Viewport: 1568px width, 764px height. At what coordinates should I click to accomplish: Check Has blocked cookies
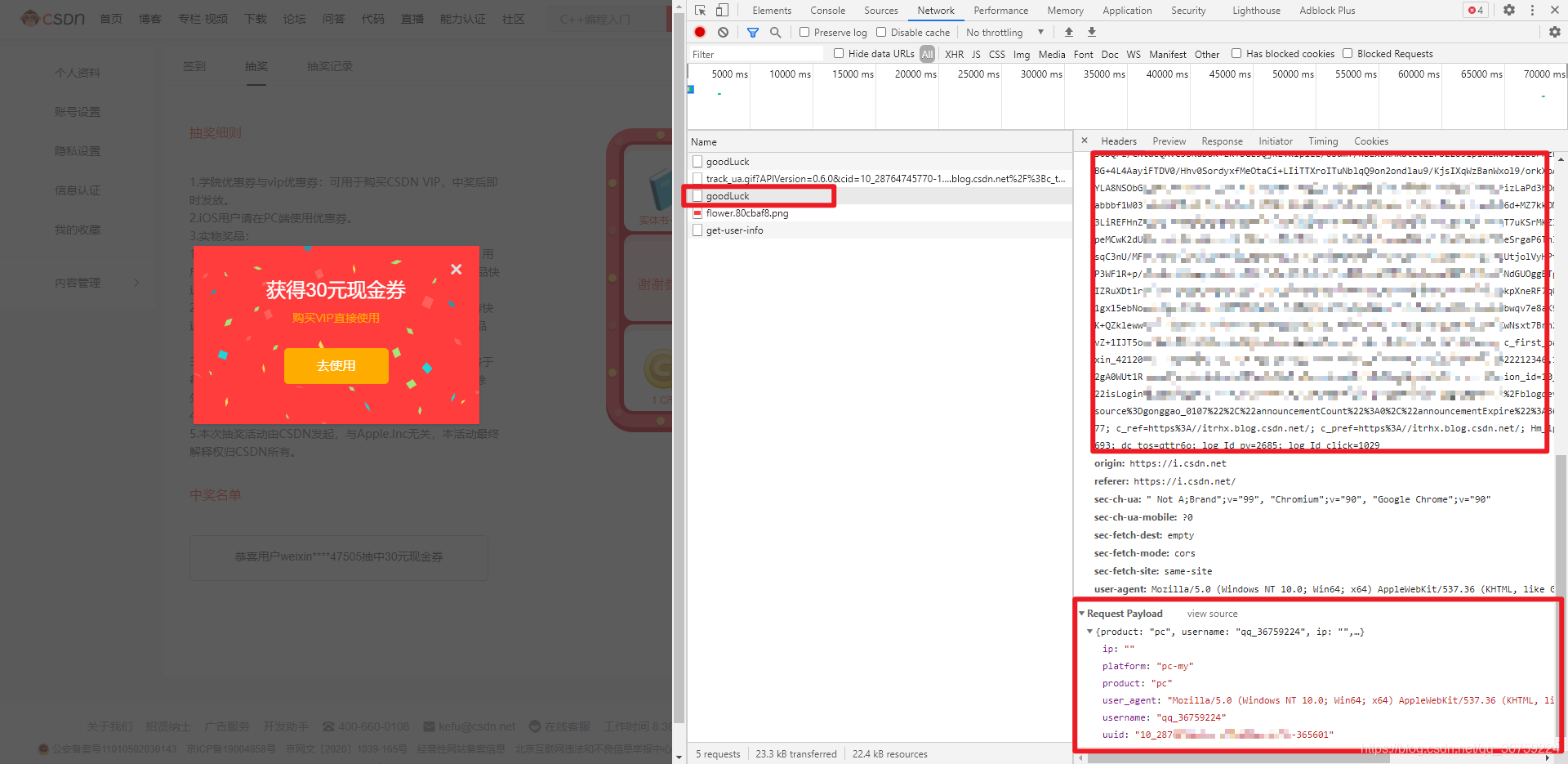1236,53
